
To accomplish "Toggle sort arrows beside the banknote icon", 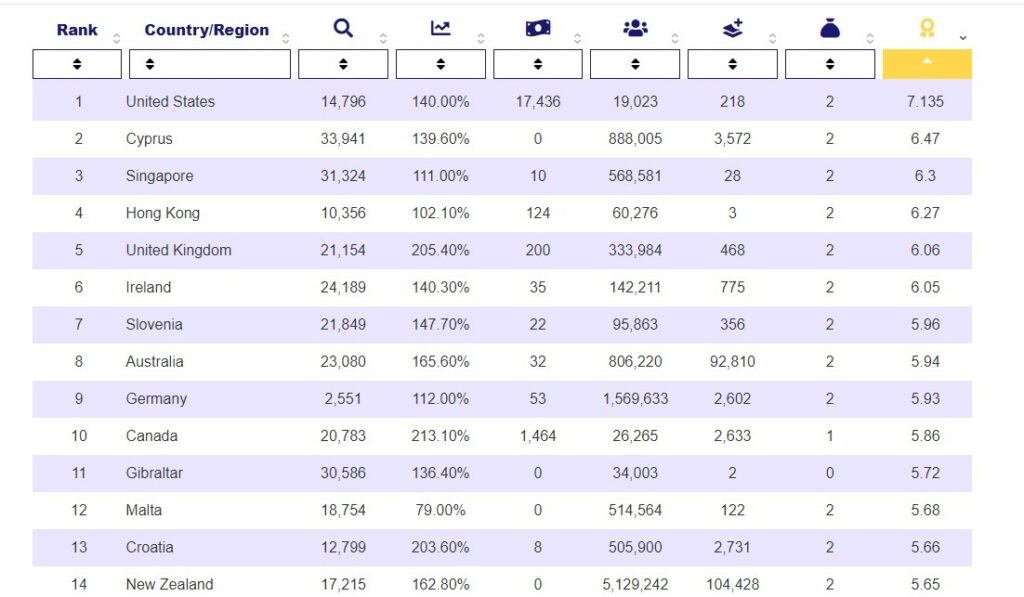I will (577, 38).
